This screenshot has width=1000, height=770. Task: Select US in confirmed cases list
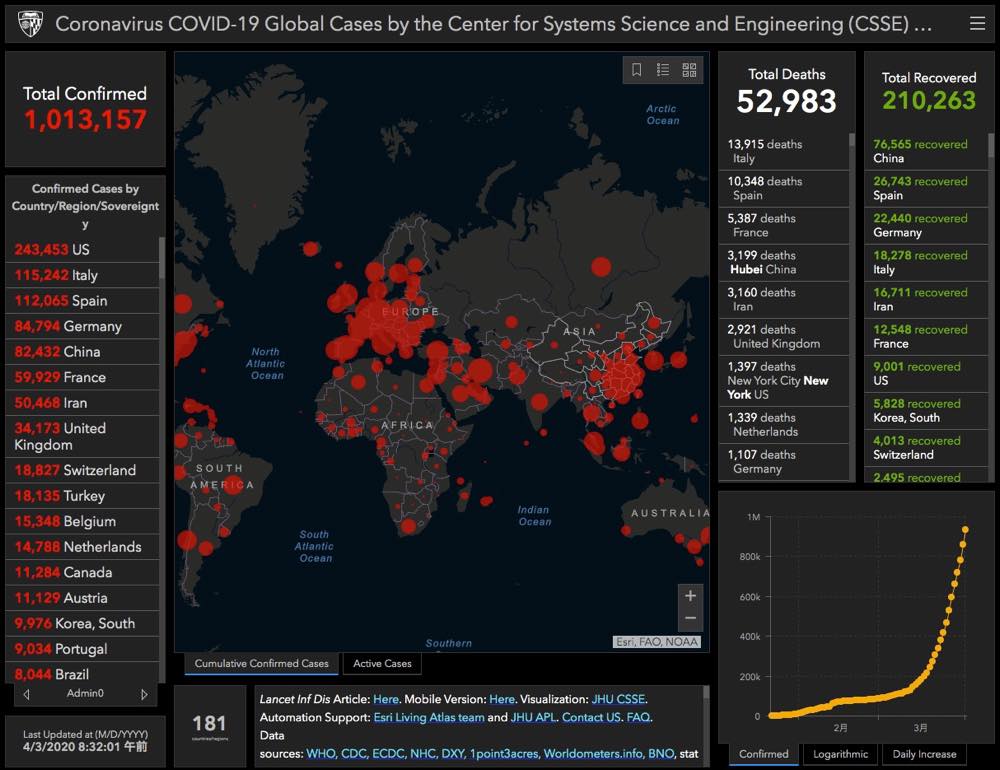point(82,249)
